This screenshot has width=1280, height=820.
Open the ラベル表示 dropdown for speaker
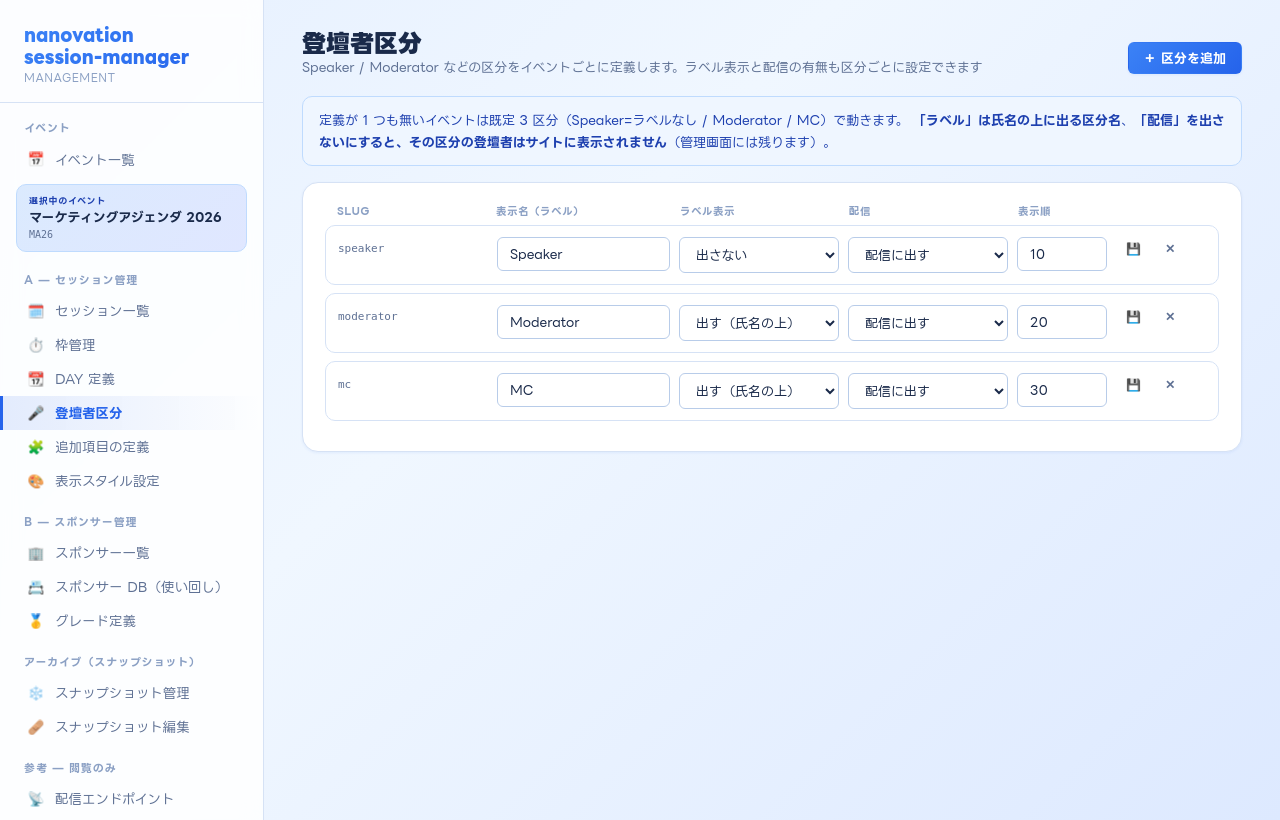pos(759,255)
